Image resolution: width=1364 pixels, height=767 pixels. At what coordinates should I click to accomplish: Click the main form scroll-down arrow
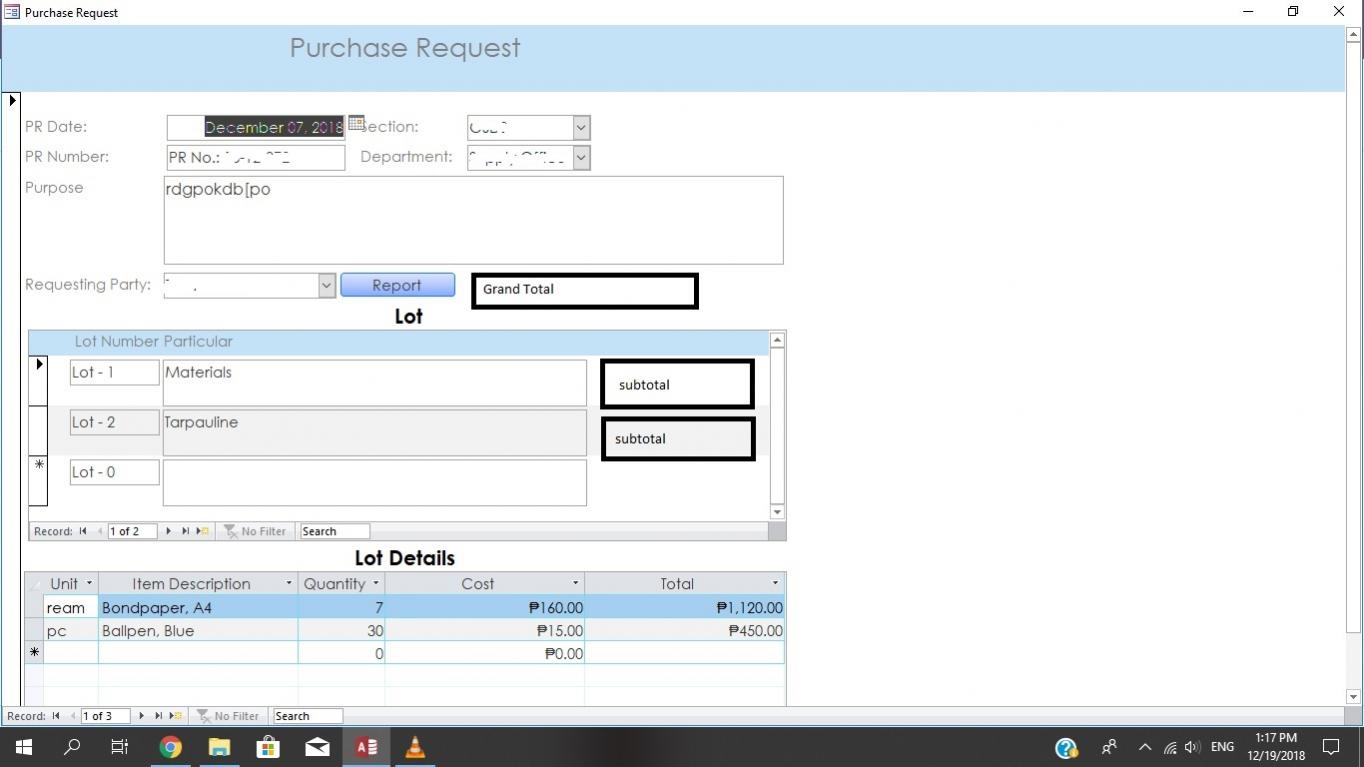coord(1354,697)
